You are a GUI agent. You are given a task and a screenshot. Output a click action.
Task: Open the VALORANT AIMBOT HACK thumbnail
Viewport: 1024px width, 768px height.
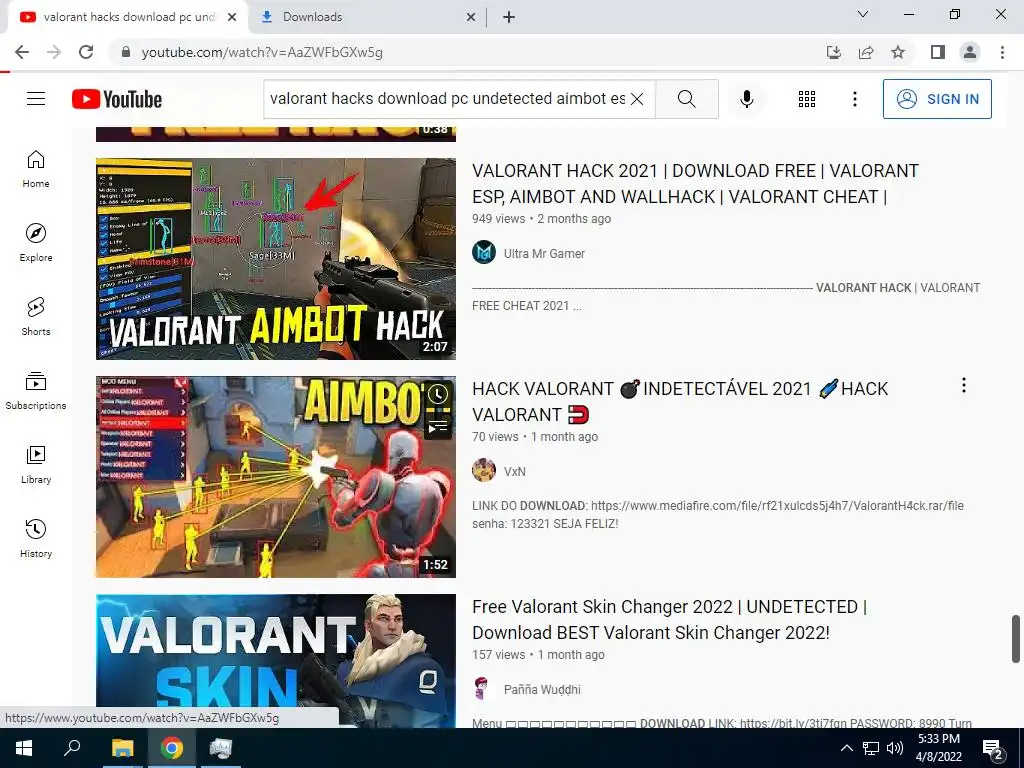click(276, 259)
